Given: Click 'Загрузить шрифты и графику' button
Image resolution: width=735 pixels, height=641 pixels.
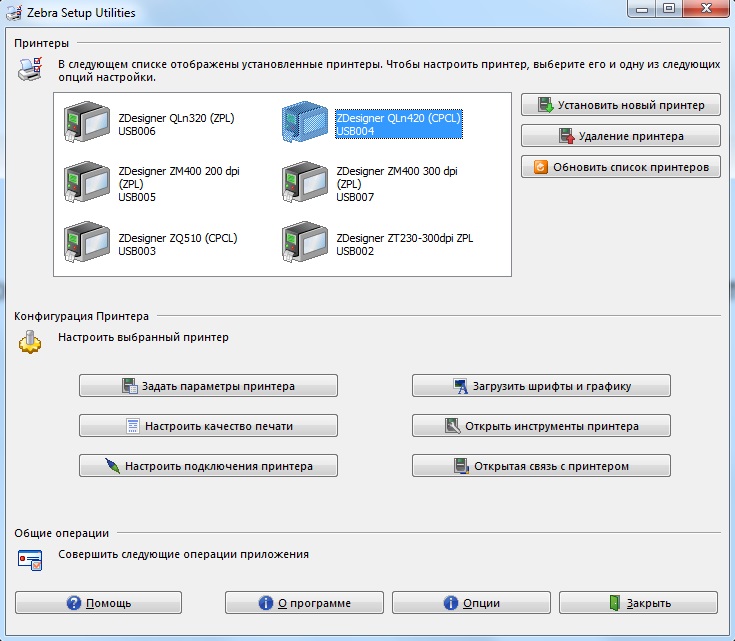Looking at the screenshot, I should 541,385.
